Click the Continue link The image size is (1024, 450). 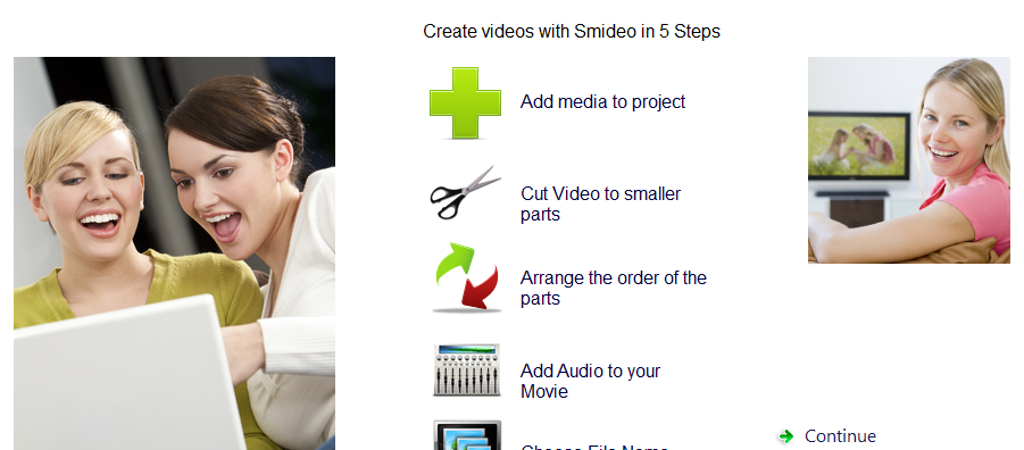(x=840, y=436)
